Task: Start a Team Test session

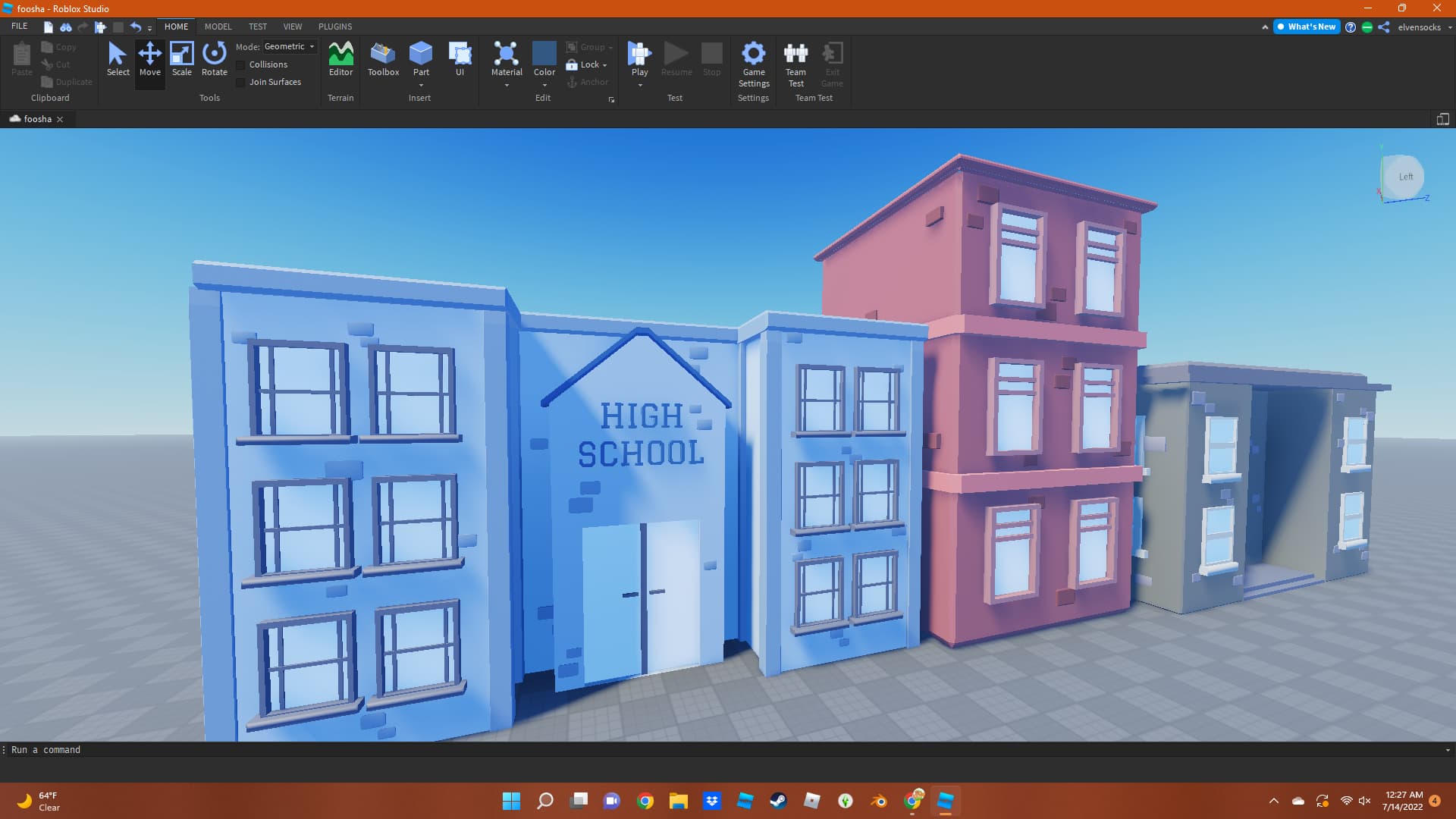Action: (x=795, y=64)
